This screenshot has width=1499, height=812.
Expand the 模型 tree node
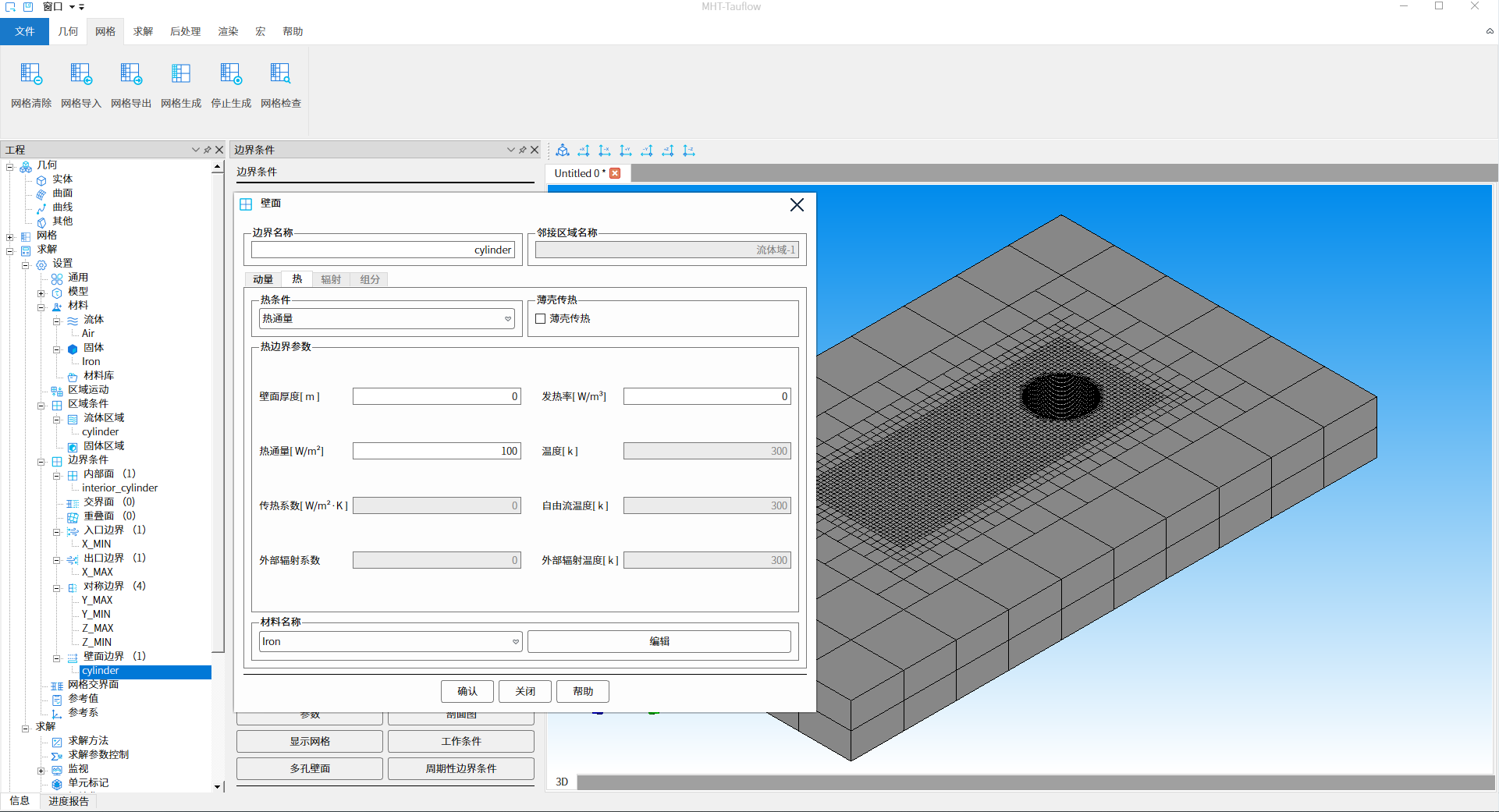point(41,293)
